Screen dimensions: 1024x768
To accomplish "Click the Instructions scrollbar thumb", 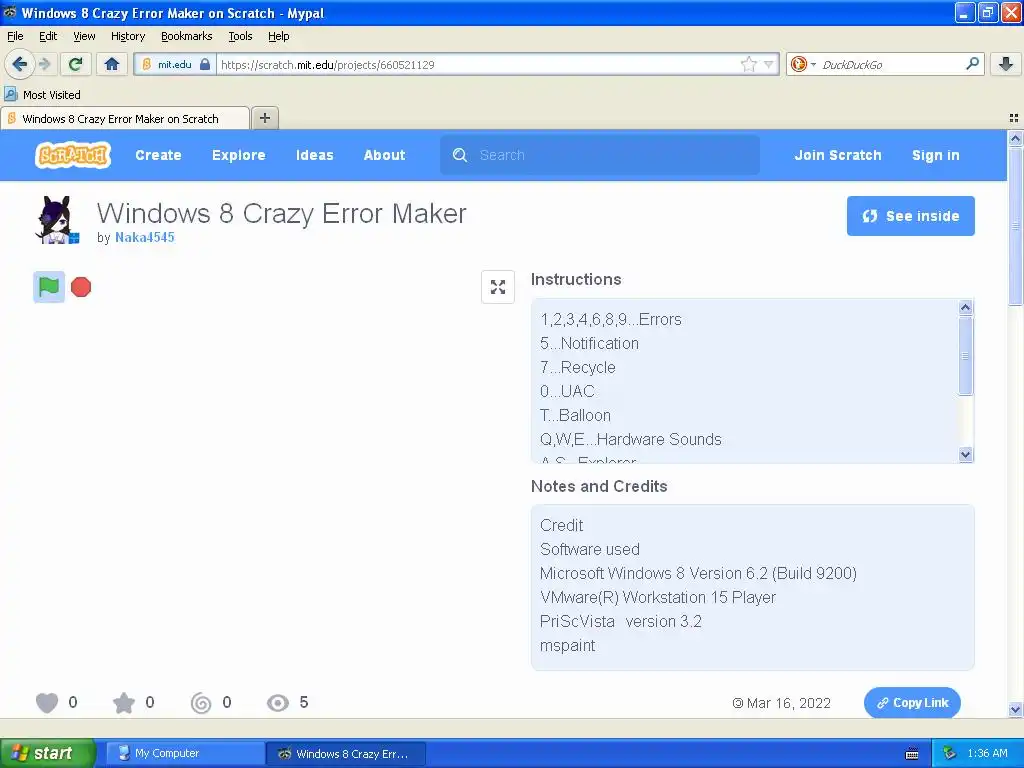I will coord(965,356).
